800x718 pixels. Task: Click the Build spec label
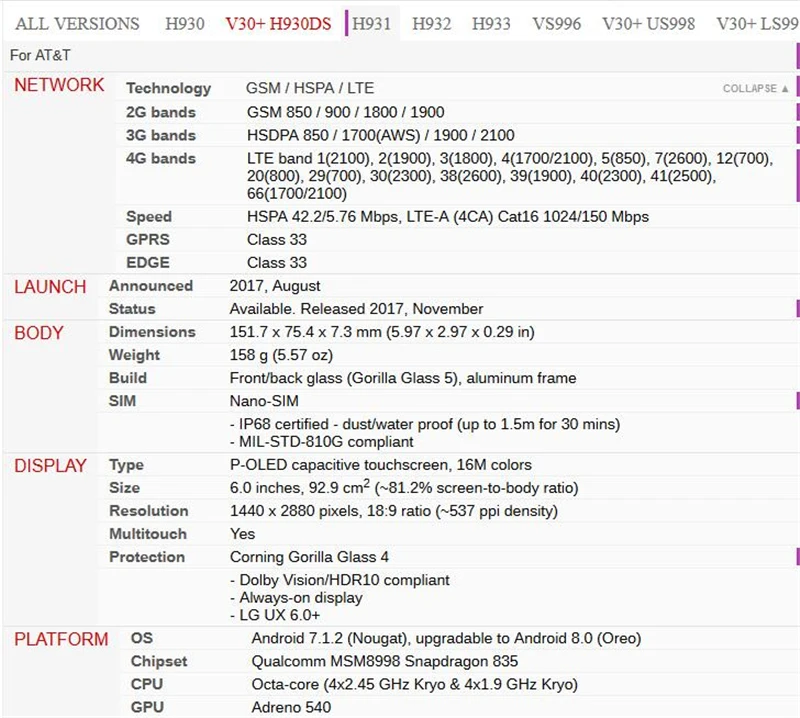pyautogui.click(x=128, y=378)
